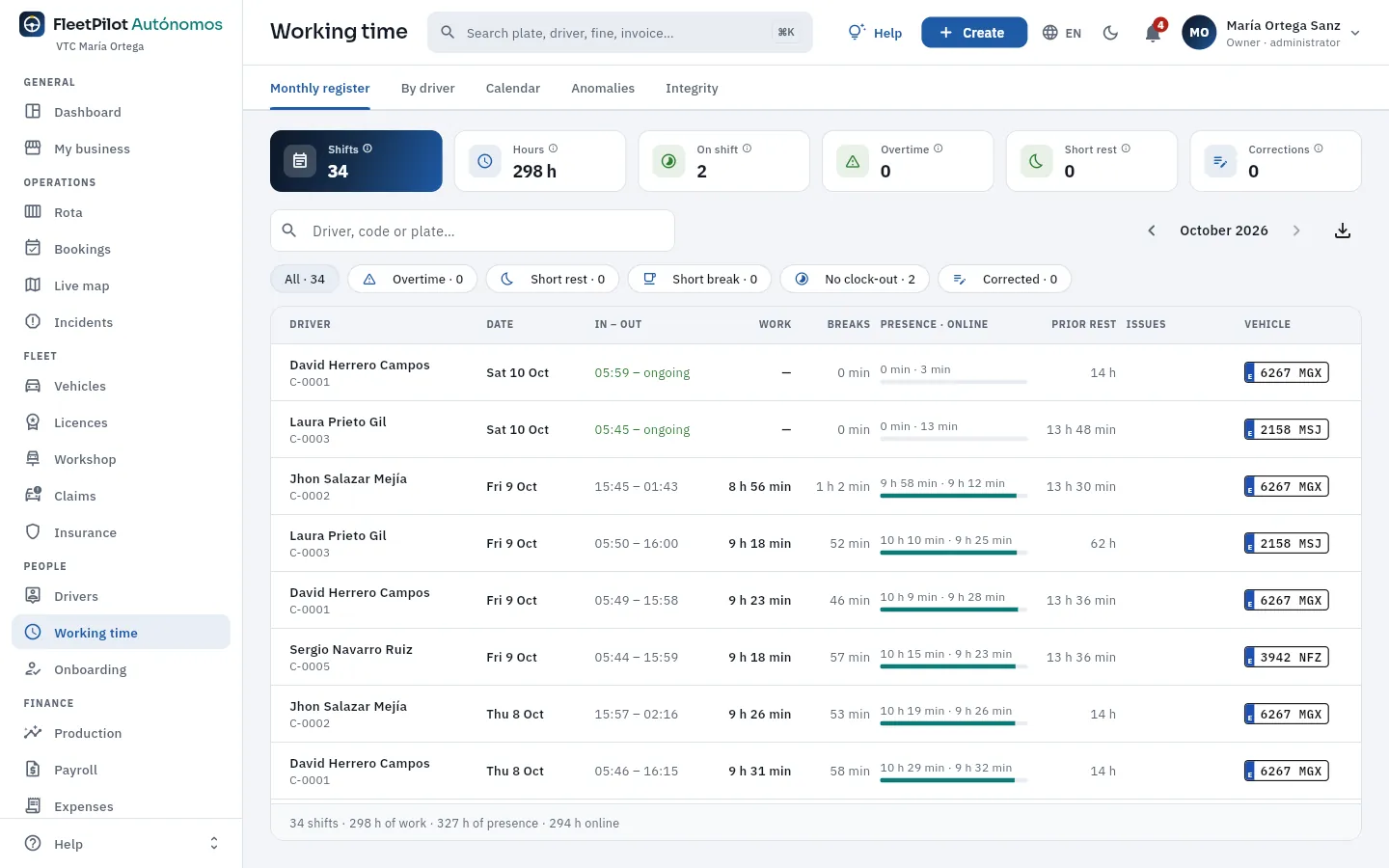Click the Overtime card info icon
Image resolution: width=1389 pixels, height=868 pixels.
pyautogui.click(x=938, y=149)
